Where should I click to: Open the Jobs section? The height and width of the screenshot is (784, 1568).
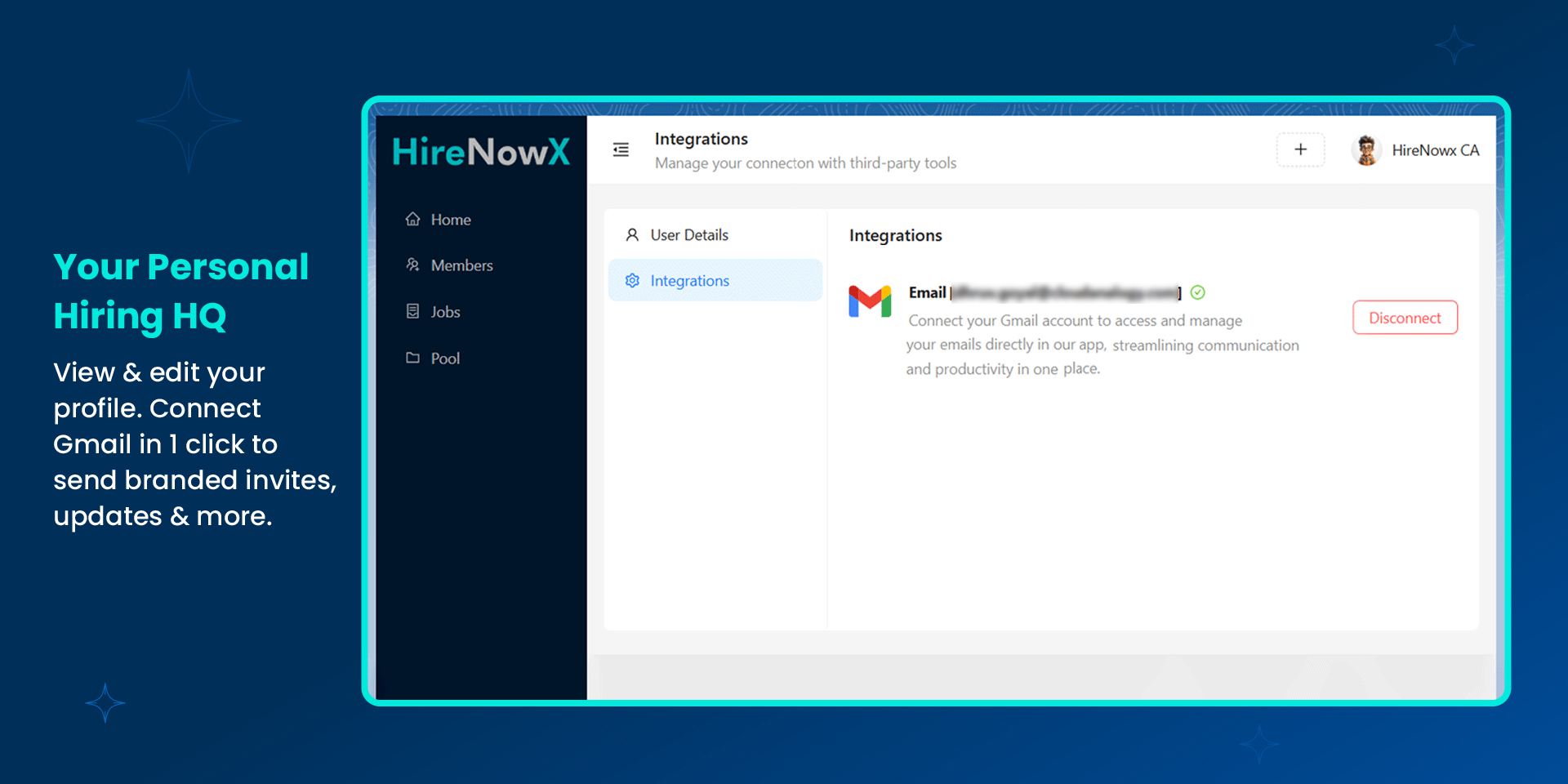pyautogui.click(x=445, y=312)
